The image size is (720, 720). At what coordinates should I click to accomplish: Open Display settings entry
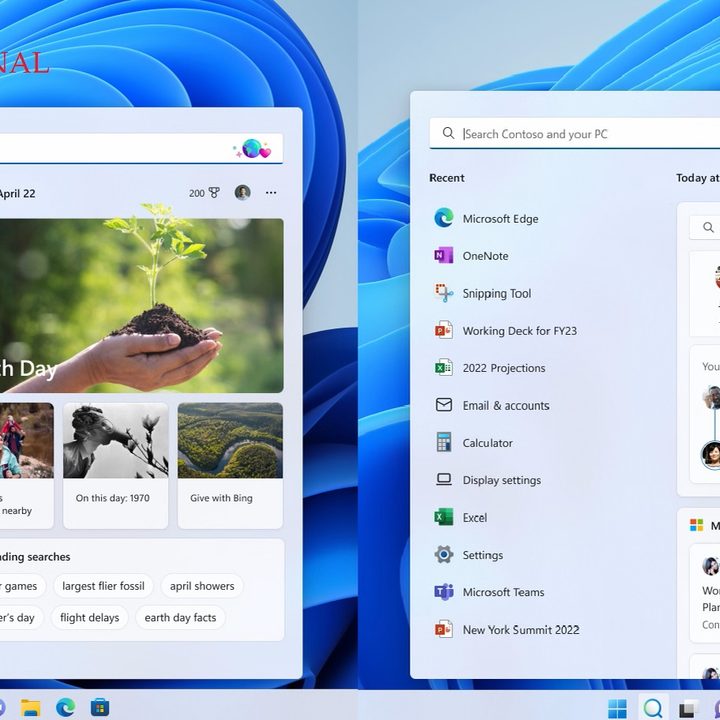pos(488,480)
